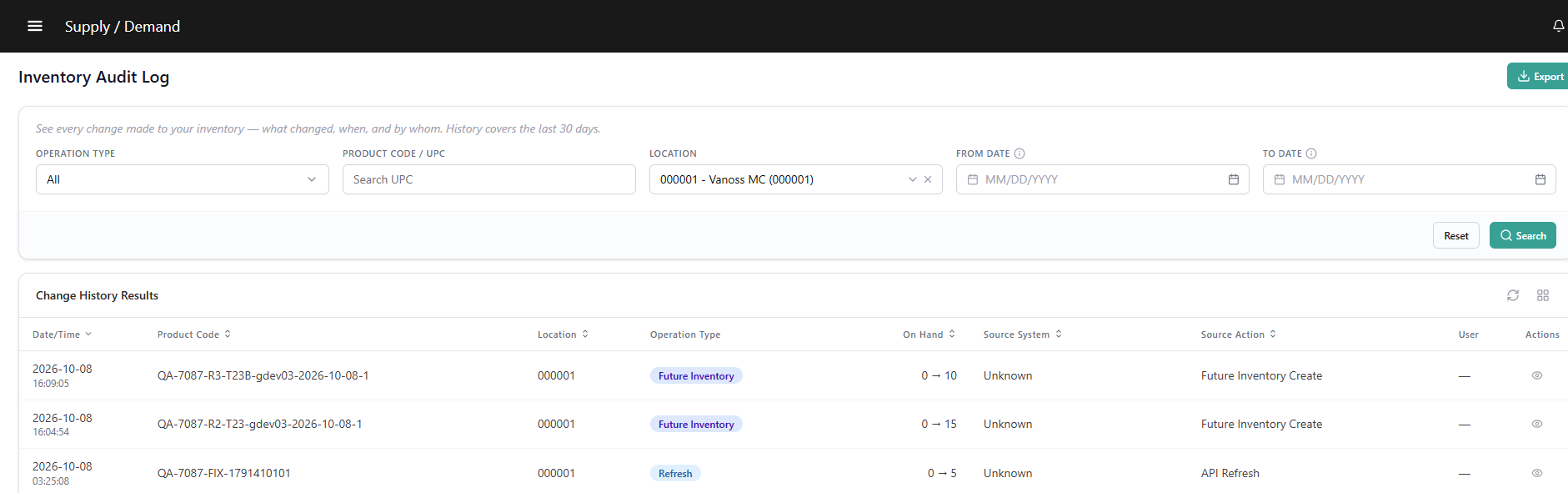Image resolution: width=1568 pixels, height=493 pixels.
Task: Open the notifications bell
Action: pos(1558,26)
